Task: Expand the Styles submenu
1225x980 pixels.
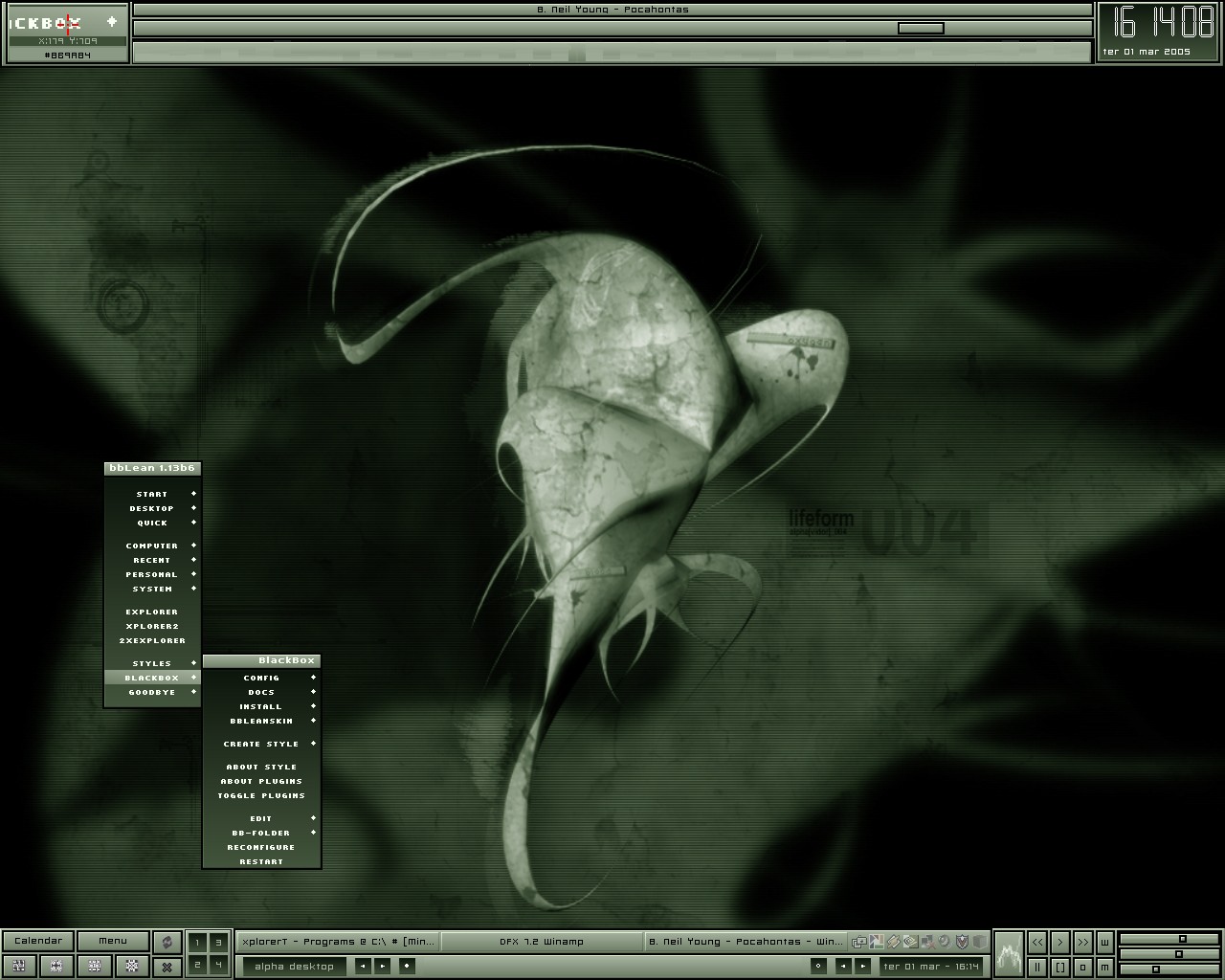Action: (152, 663)
